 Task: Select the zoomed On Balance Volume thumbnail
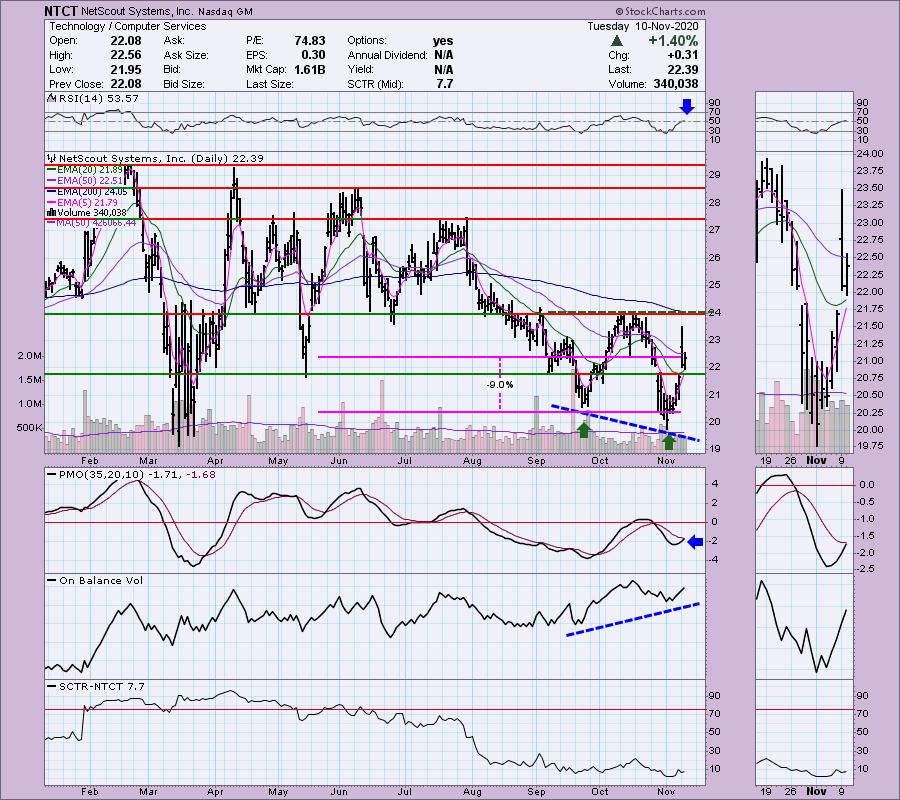[804, 628]
